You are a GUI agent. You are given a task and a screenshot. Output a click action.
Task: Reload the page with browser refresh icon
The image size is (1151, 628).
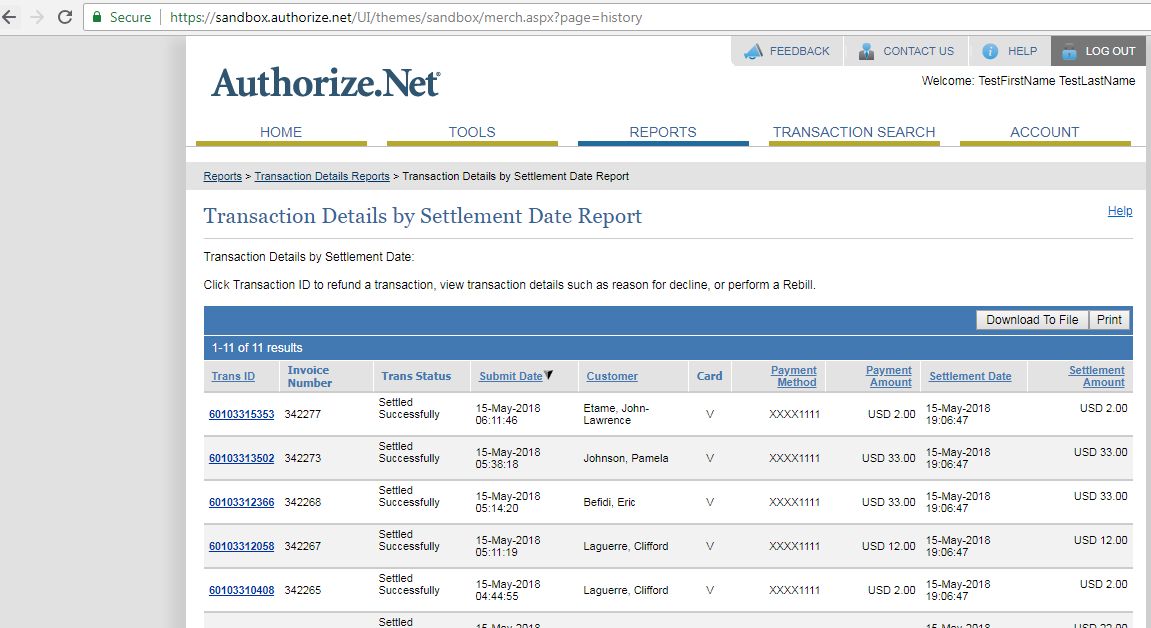click(x=65, y=17)
